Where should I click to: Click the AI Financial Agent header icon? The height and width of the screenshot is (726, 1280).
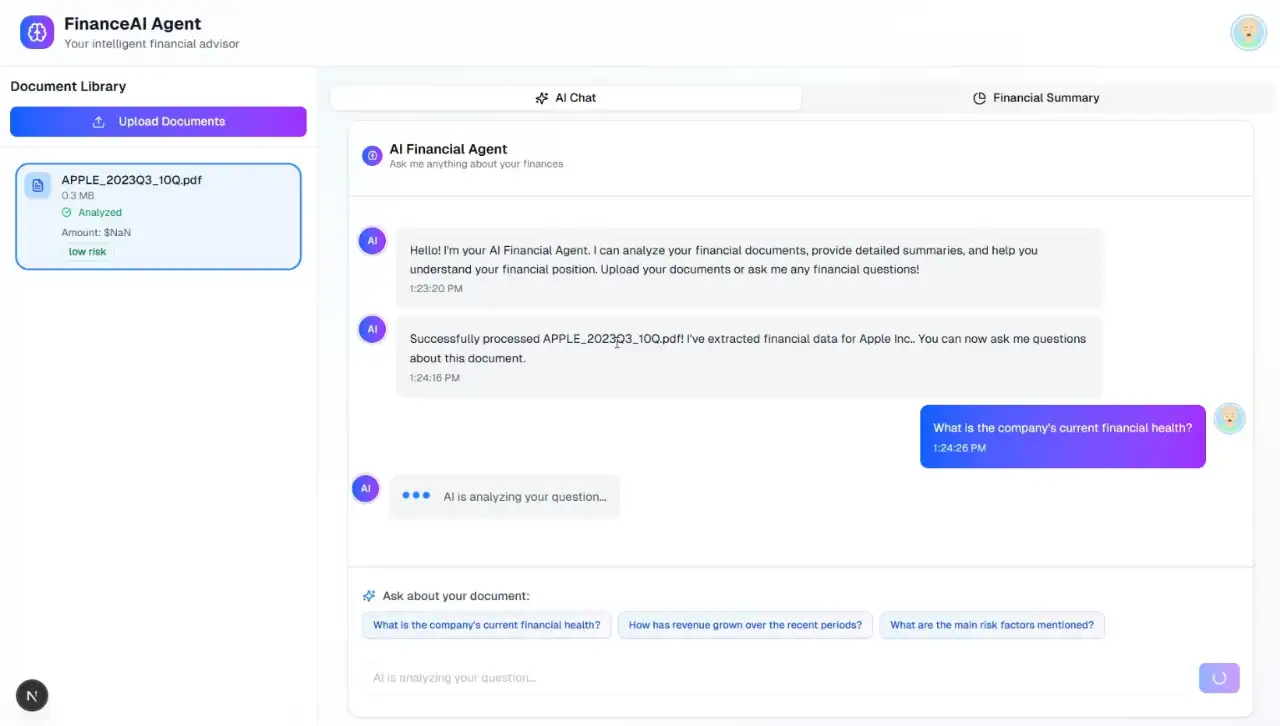click(x=372, y=155)
